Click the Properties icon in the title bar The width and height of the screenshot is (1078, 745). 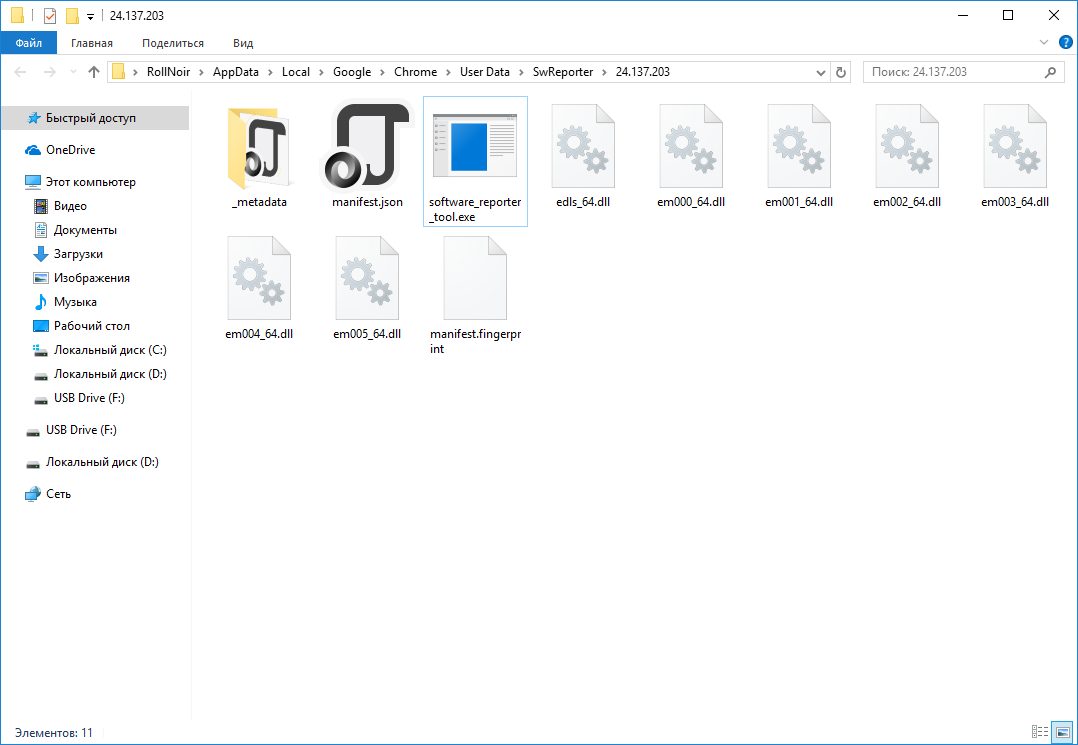point(50,15)
